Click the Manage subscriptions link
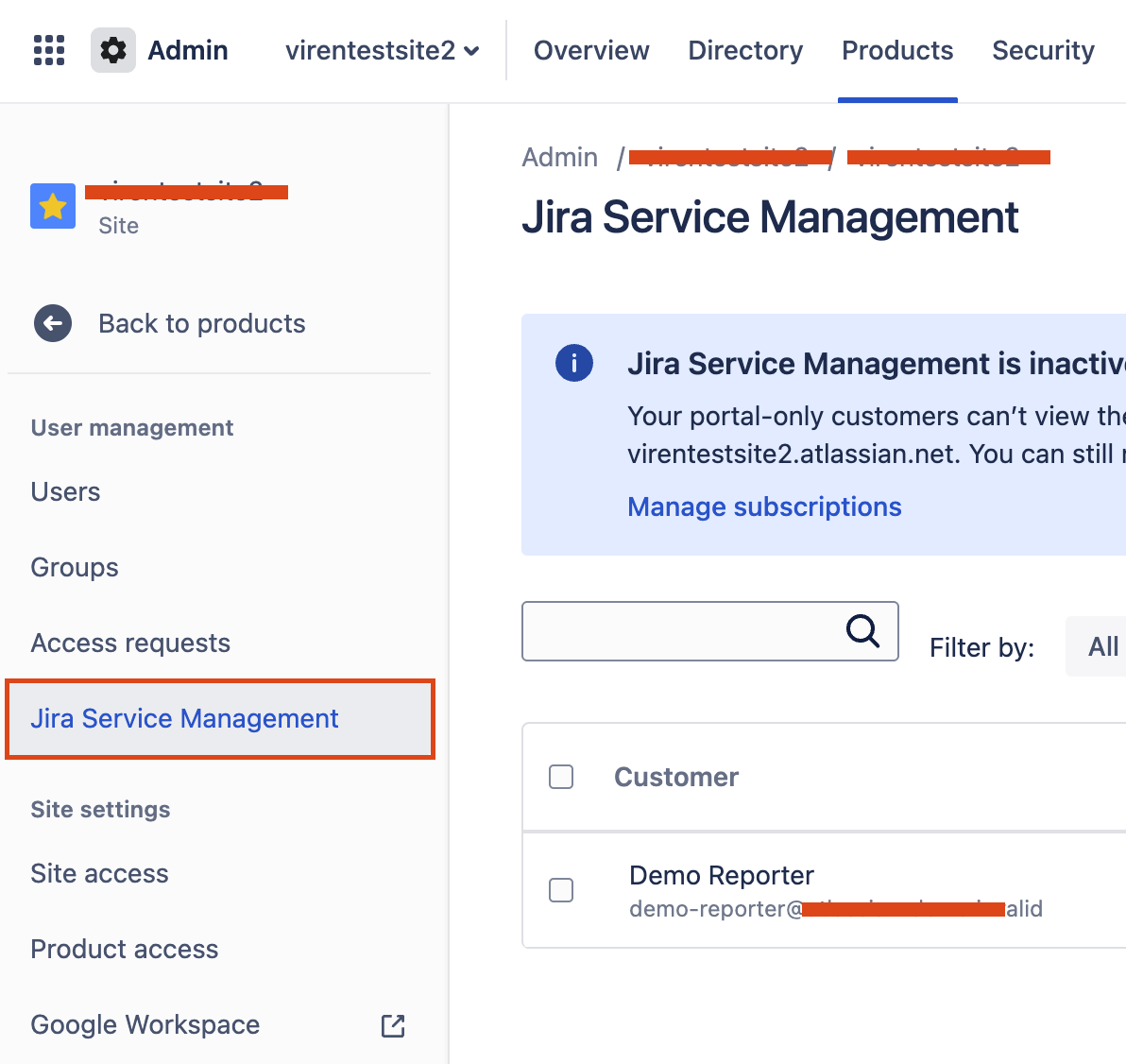 [765, 507]
